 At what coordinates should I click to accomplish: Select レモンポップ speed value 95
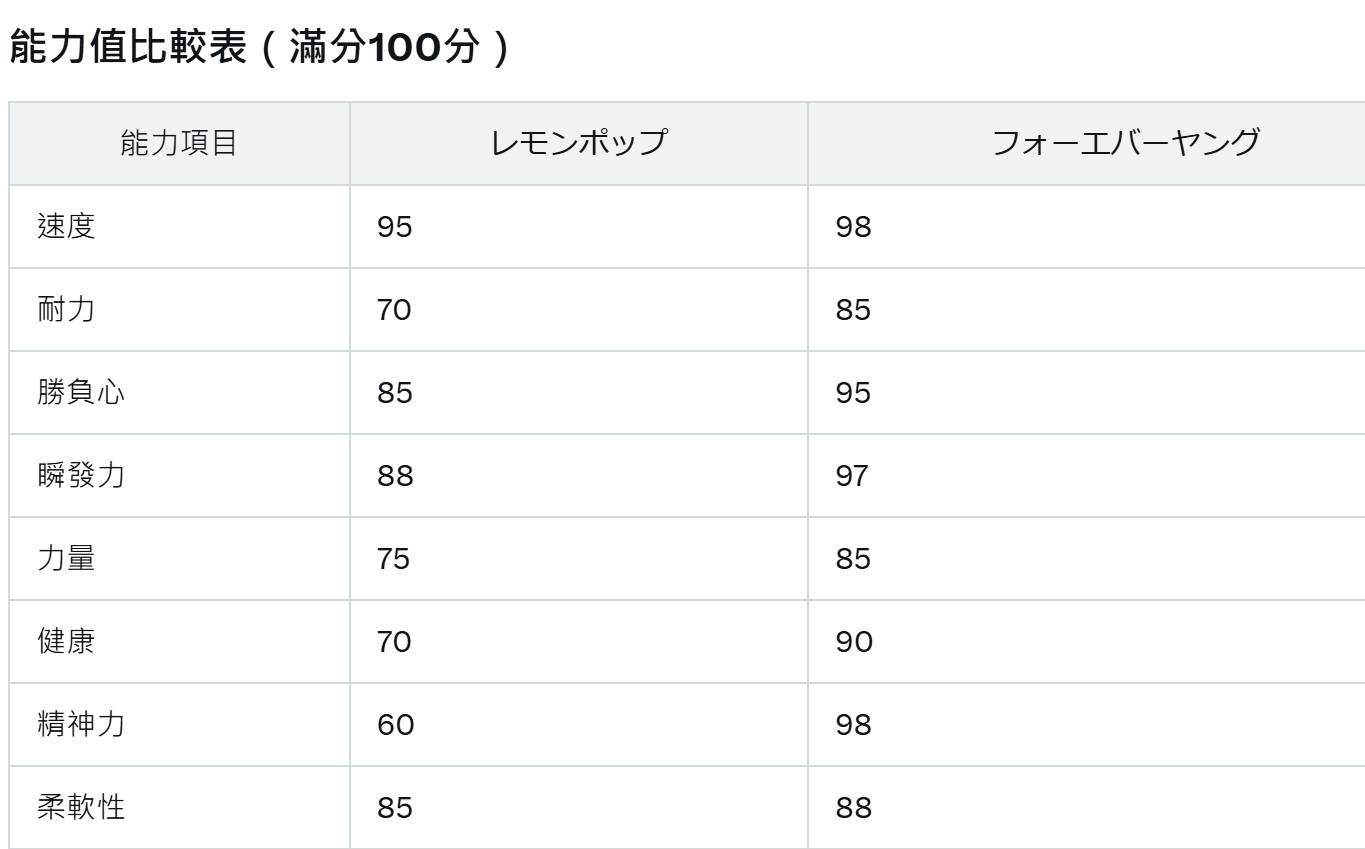click(x=395, y=227)
